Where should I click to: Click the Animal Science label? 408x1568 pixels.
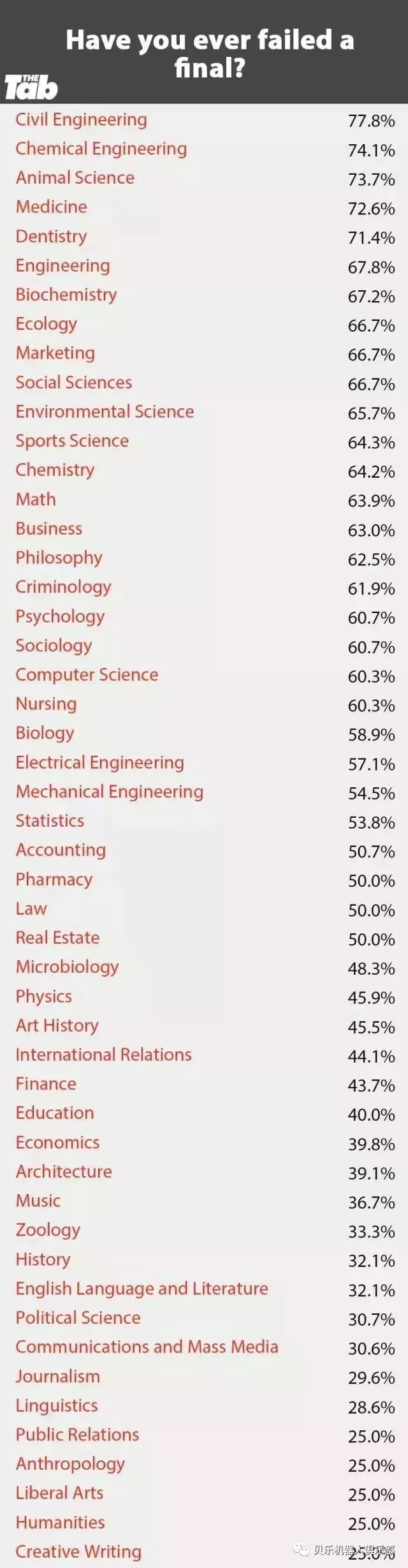[75, 178]
